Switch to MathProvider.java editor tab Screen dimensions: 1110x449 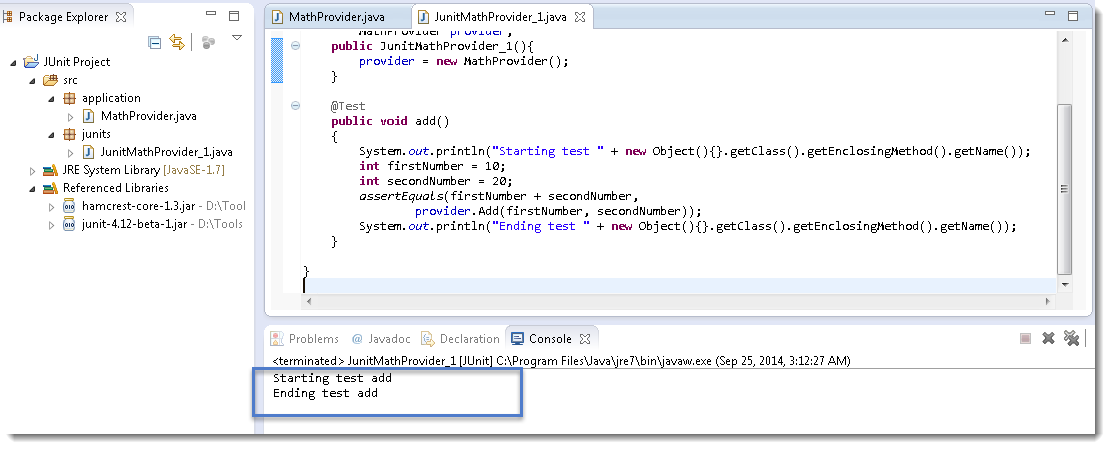point(335,18)
